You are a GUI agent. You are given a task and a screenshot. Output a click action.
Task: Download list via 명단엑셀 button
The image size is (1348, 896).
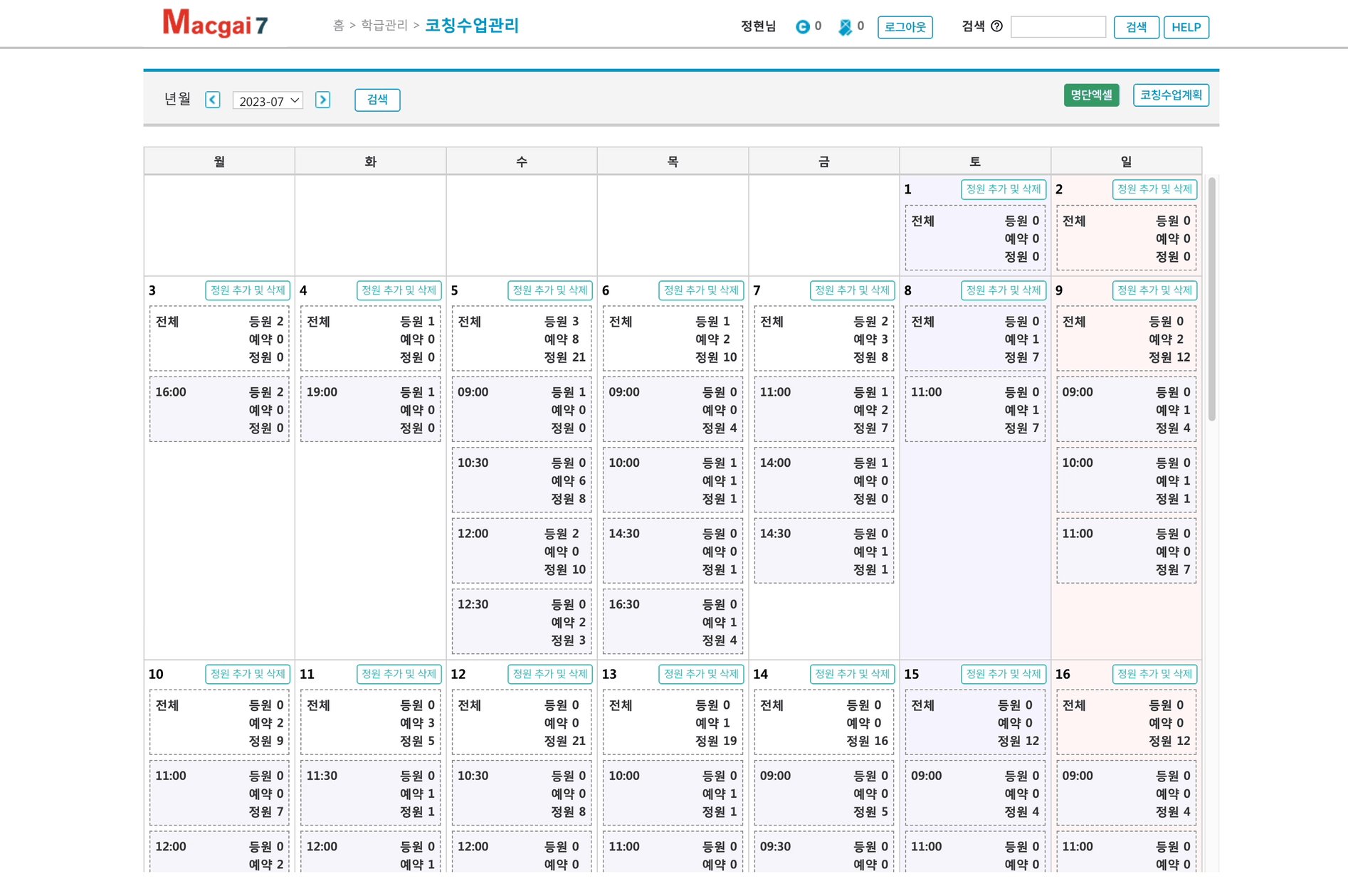click(x=1091, y=95)
